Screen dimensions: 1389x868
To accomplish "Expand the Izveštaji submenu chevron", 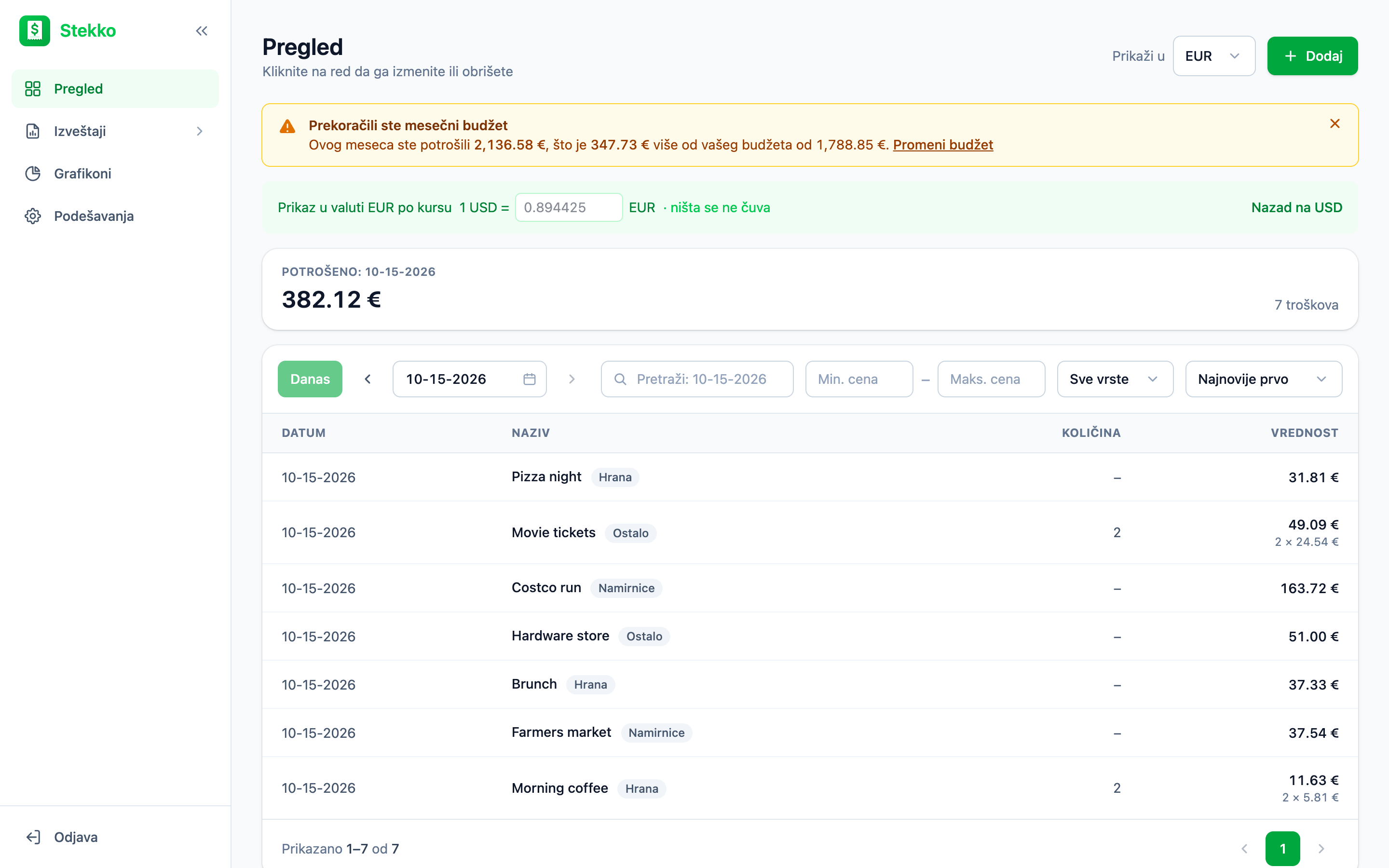I will pyautogui.click(x=199, y=132).
